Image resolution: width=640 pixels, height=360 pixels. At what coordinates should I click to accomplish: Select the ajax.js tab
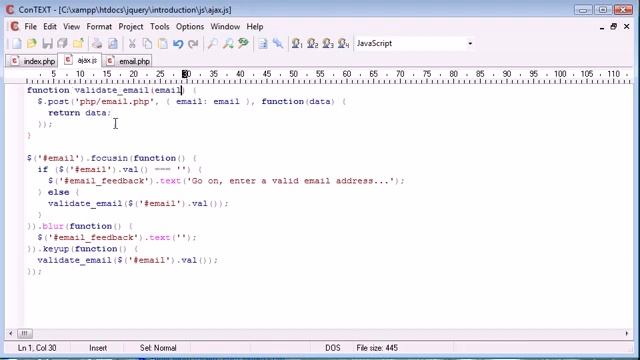click(x=80, y=60)
